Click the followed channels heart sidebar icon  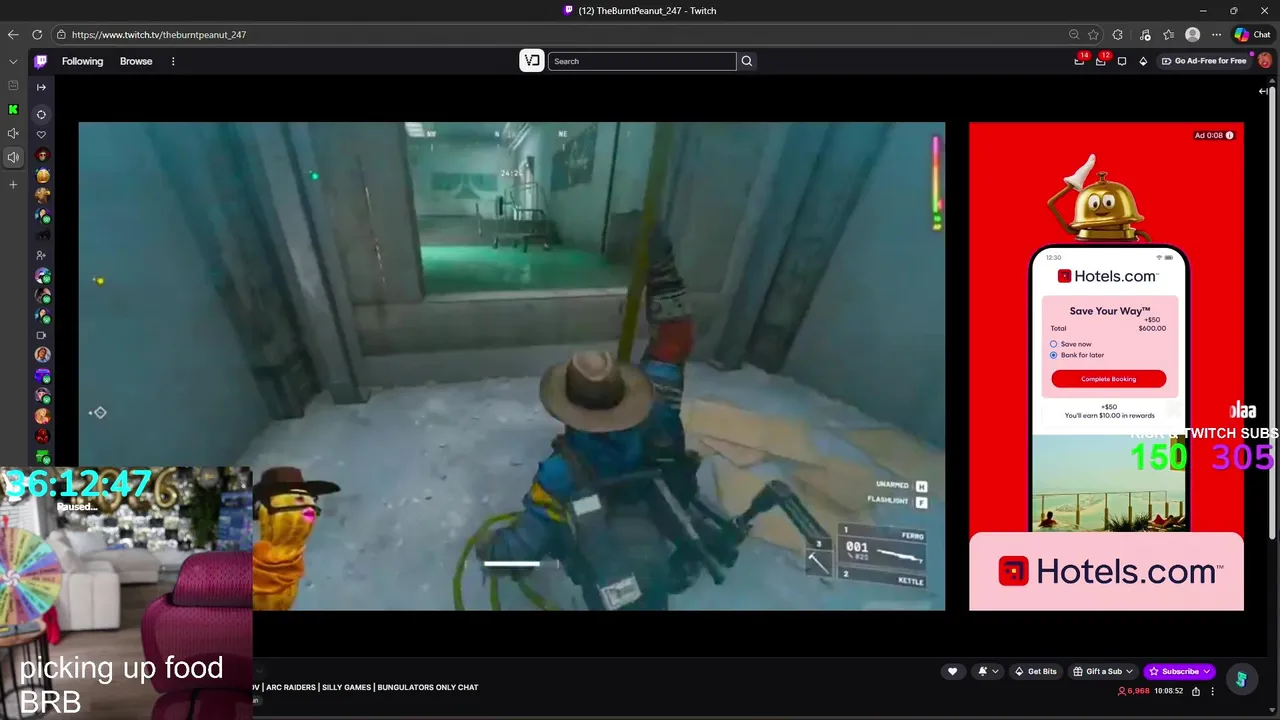tap(41, 135)
